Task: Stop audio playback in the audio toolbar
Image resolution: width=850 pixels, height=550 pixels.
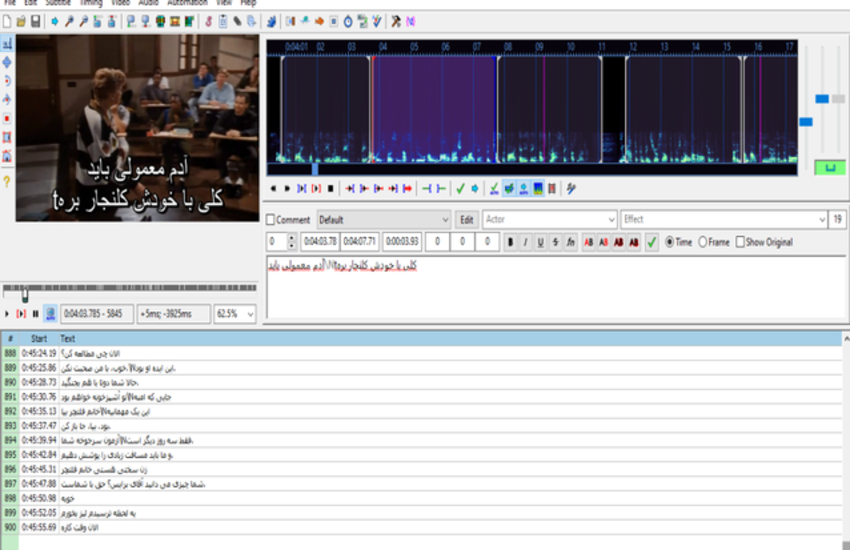Action: click(329, 188)
